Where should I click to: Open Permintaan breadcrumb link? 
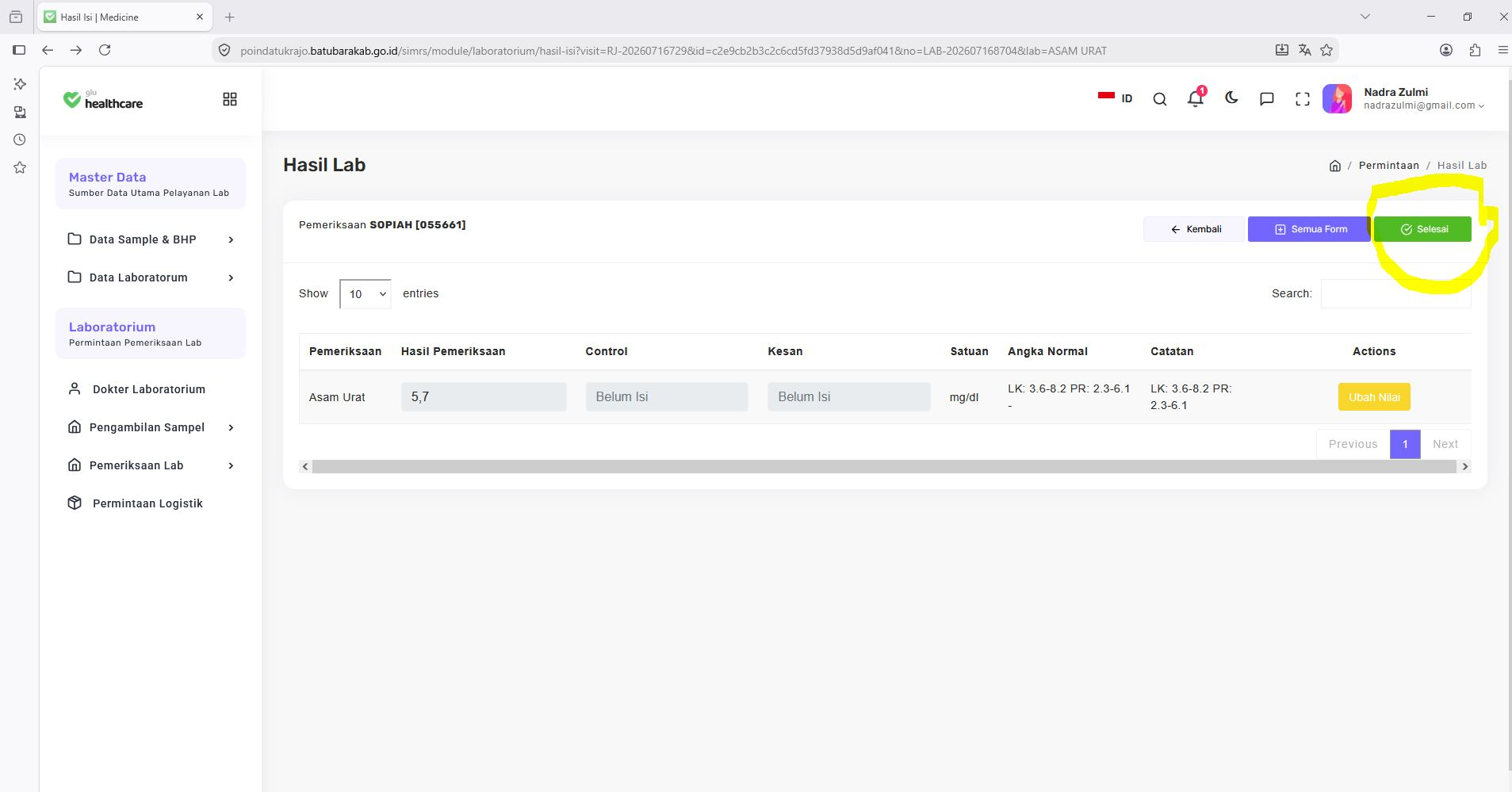(1389, 166)
